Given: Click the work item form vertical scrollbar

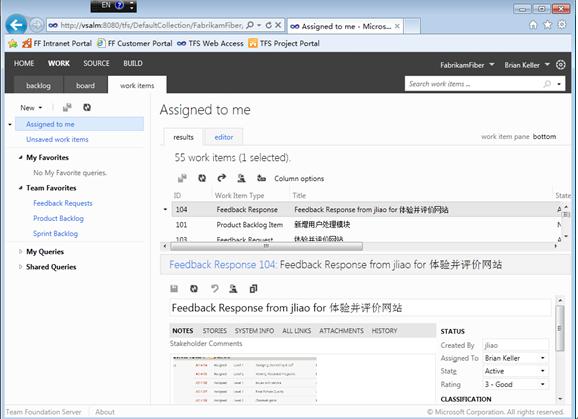Looking at the screenshot, I should coord(560,328).
